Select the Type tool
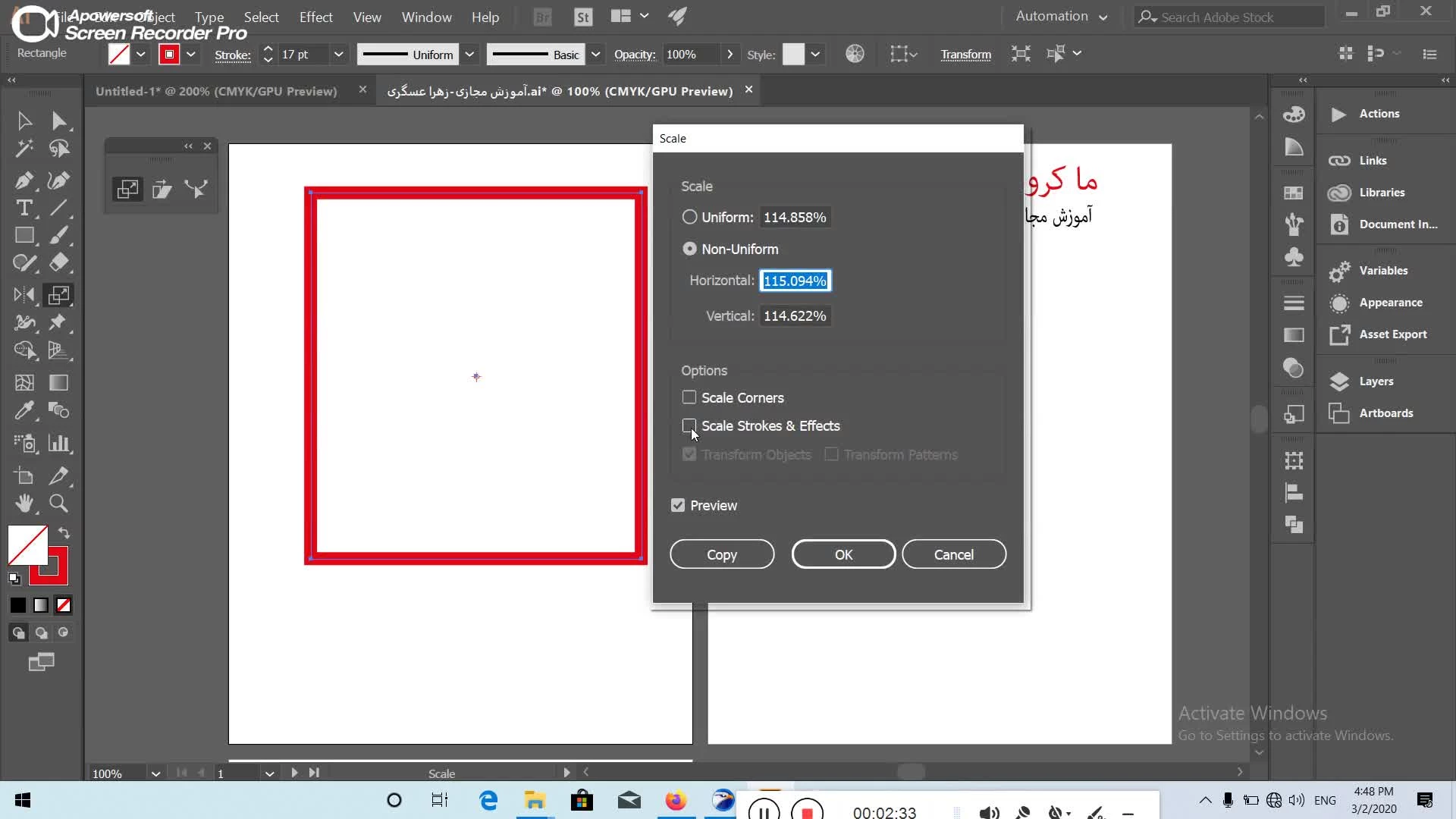This screenshot has height=819, width=1456. point(24,208)
